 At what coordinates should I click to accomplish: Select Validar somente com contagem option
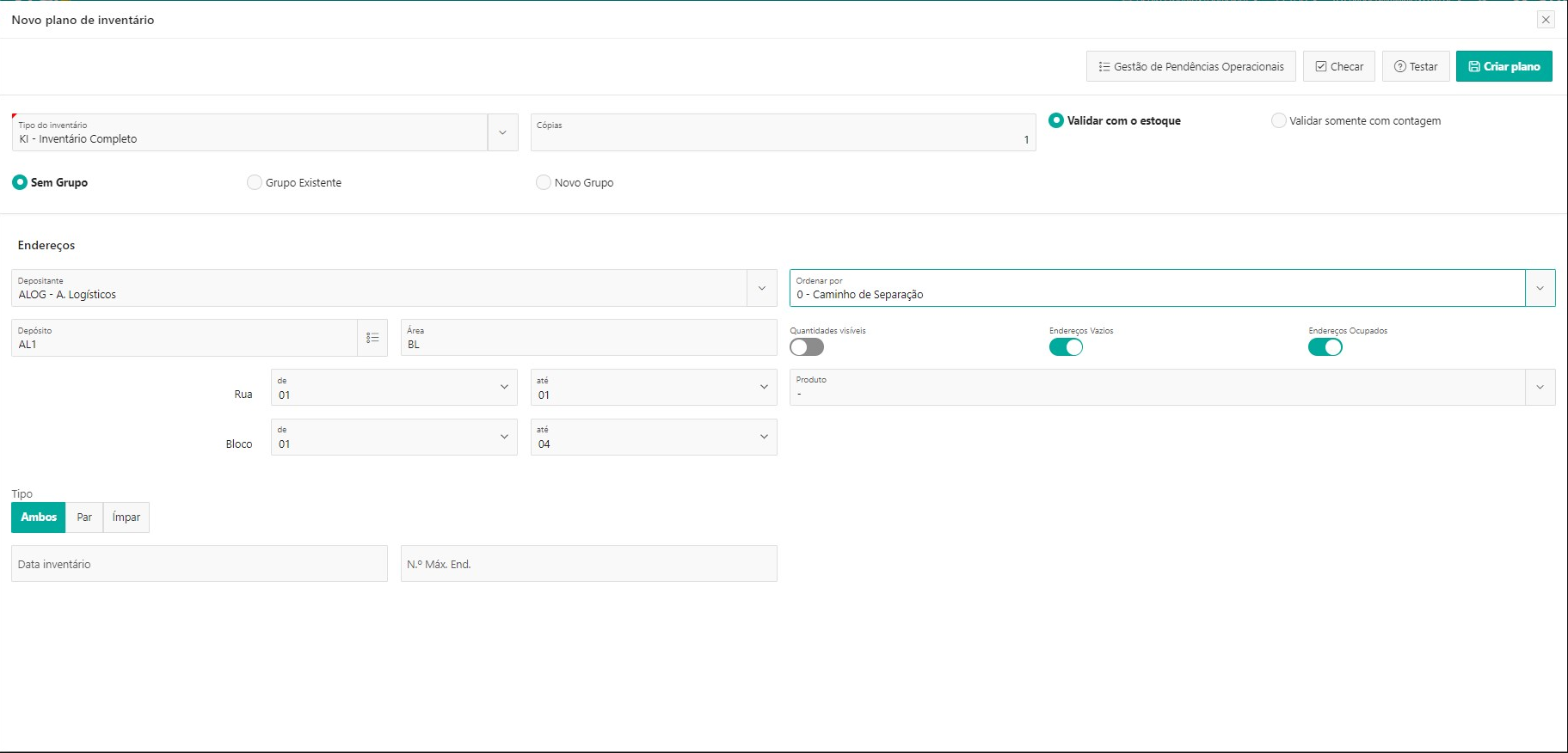[1279, 121]
